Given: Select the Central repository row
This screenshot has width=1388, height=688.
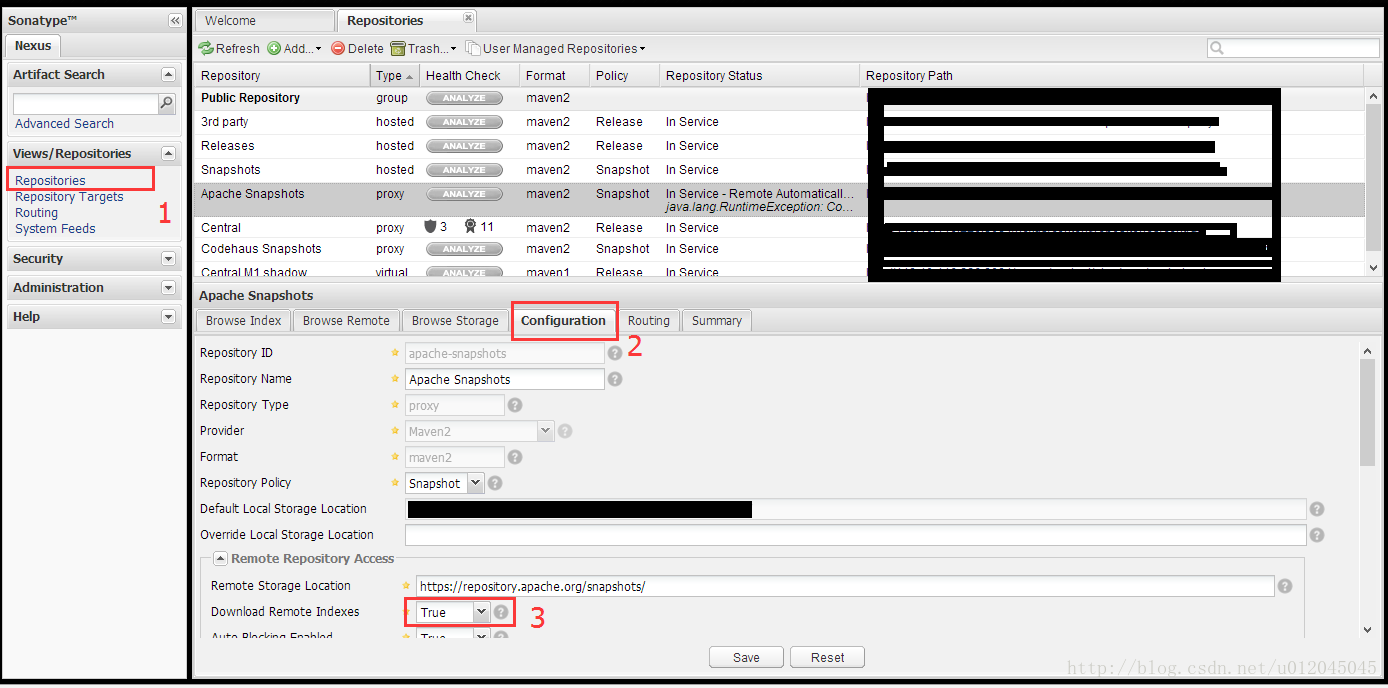Looking at the screenshot, I should click(780, 228).
